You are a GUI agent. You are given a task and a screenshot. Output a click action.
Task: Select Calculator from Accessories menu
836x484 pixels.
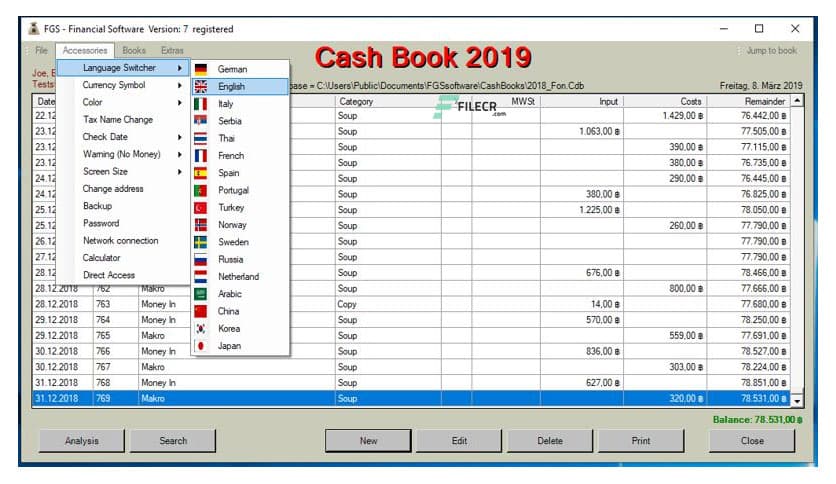(101, 258)
